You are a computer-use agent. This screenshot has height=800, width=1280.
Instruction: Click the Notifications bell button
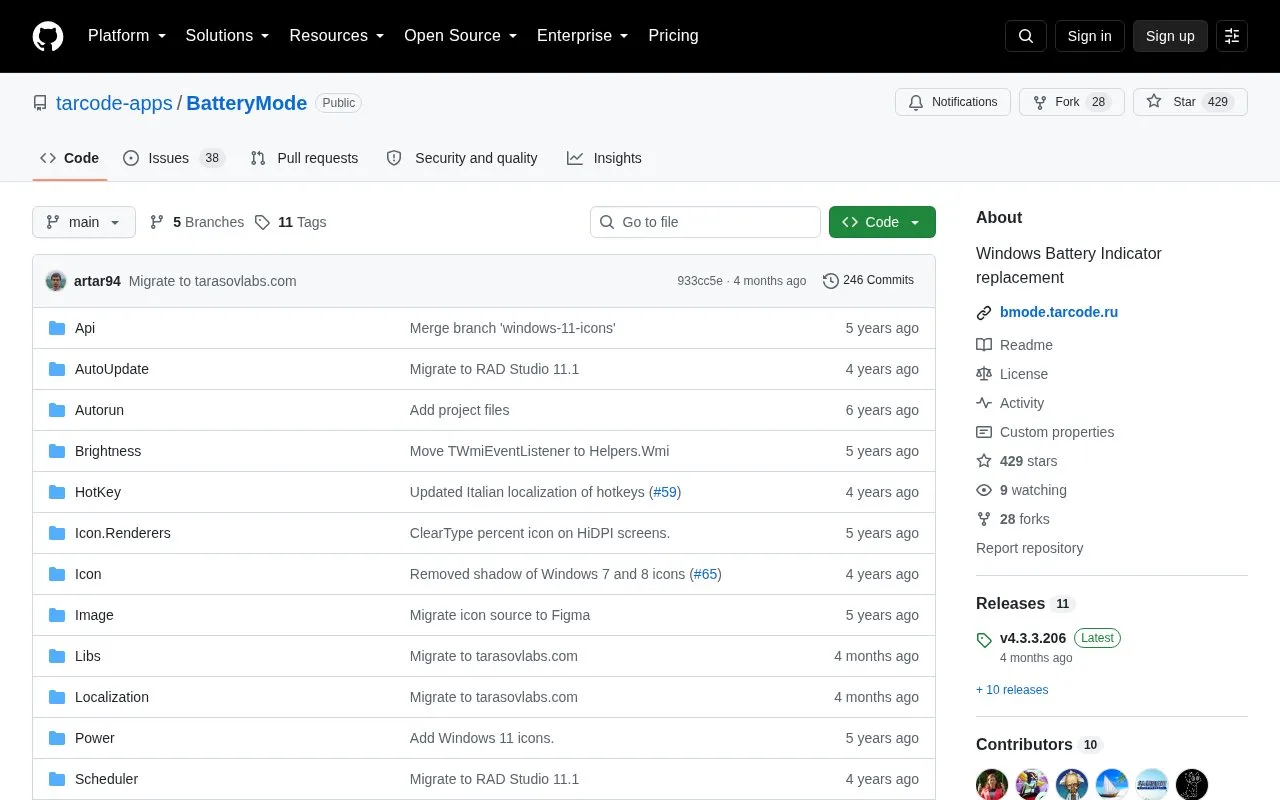click(x=953, y=102)
